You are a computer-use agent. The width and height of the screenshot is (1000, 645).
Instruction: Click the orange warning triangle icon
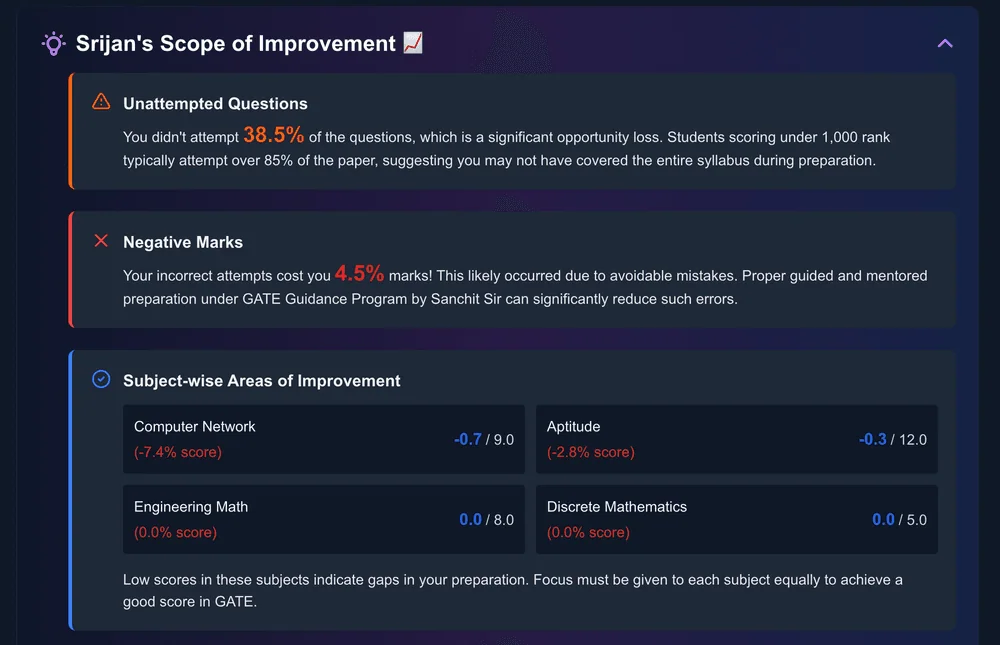point(101,101)
